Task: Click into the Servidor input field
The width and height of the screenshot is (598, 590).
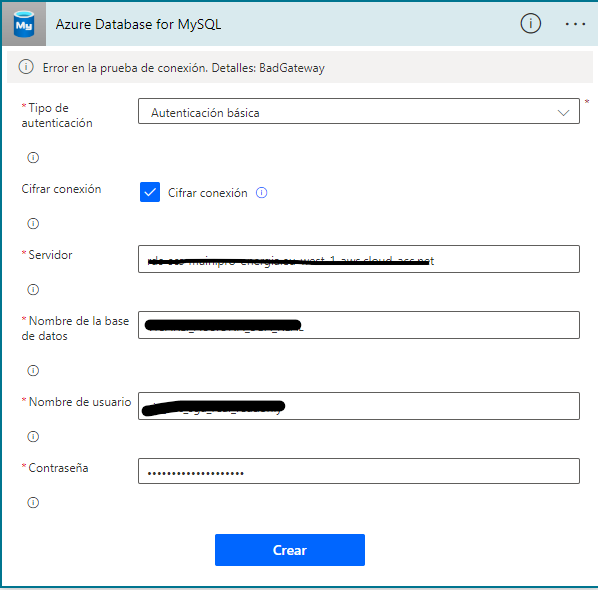Action: [359, 259]
